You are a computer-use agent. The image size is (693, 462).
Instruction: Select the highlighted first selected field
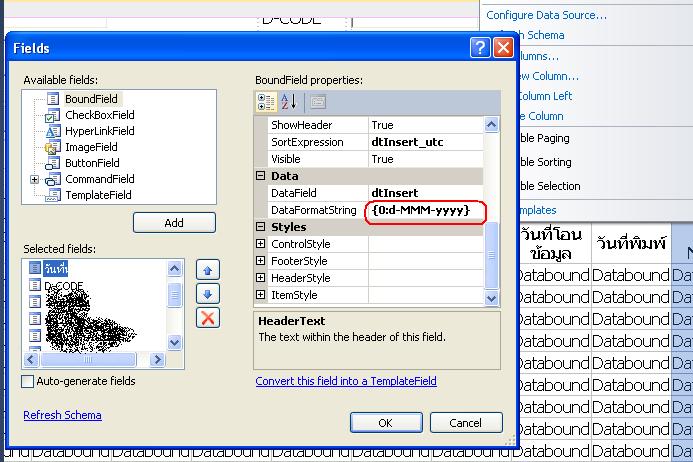pos(56,268)
